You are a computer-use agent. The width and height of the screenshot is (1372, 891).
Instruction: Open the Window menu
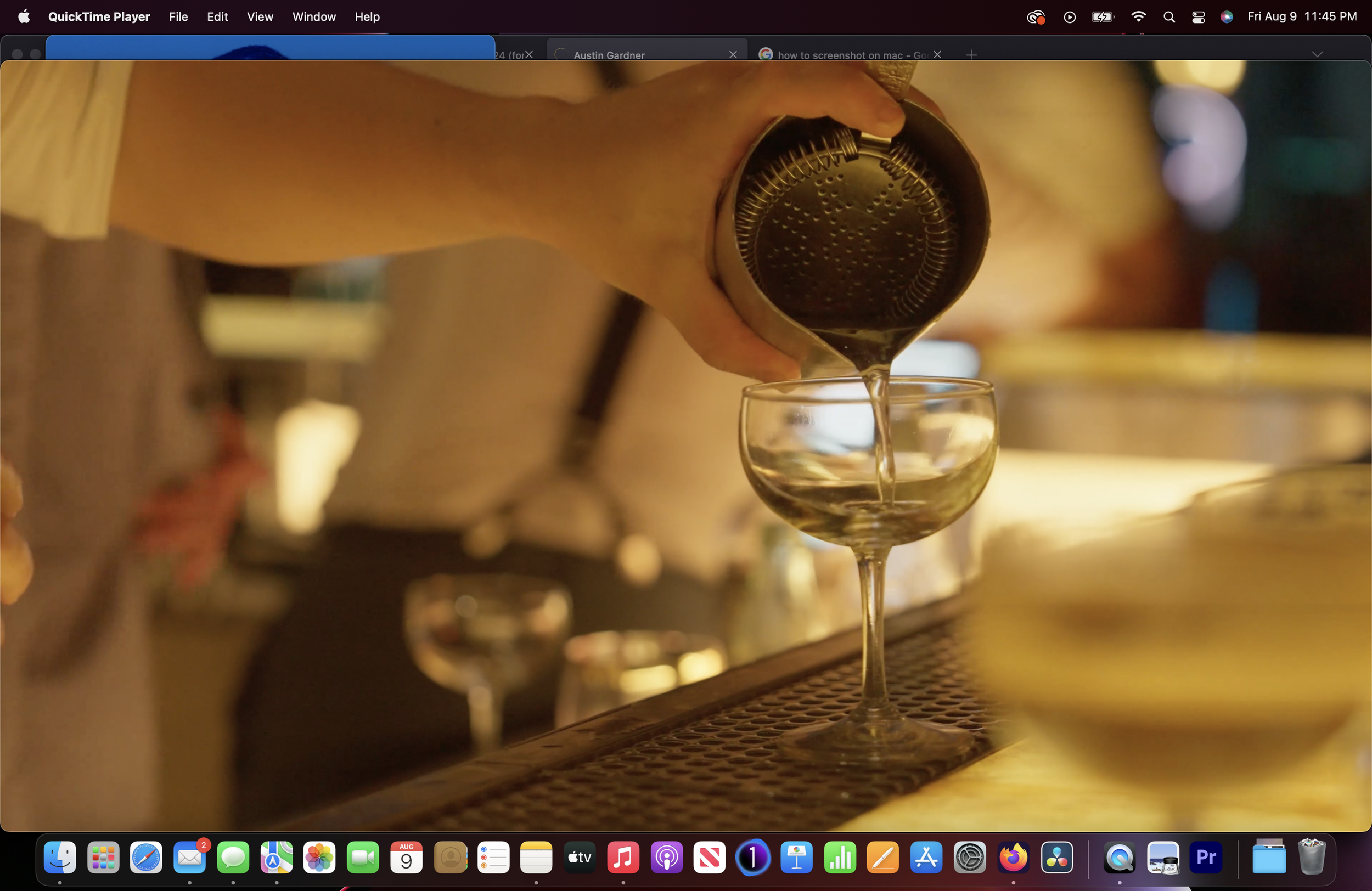click(313, 16)
